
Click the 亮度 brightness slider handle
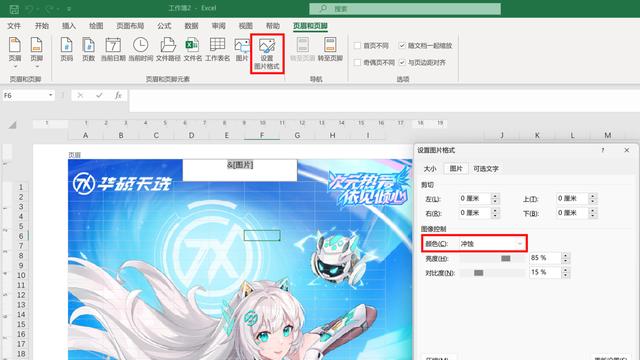coord(506,258)
